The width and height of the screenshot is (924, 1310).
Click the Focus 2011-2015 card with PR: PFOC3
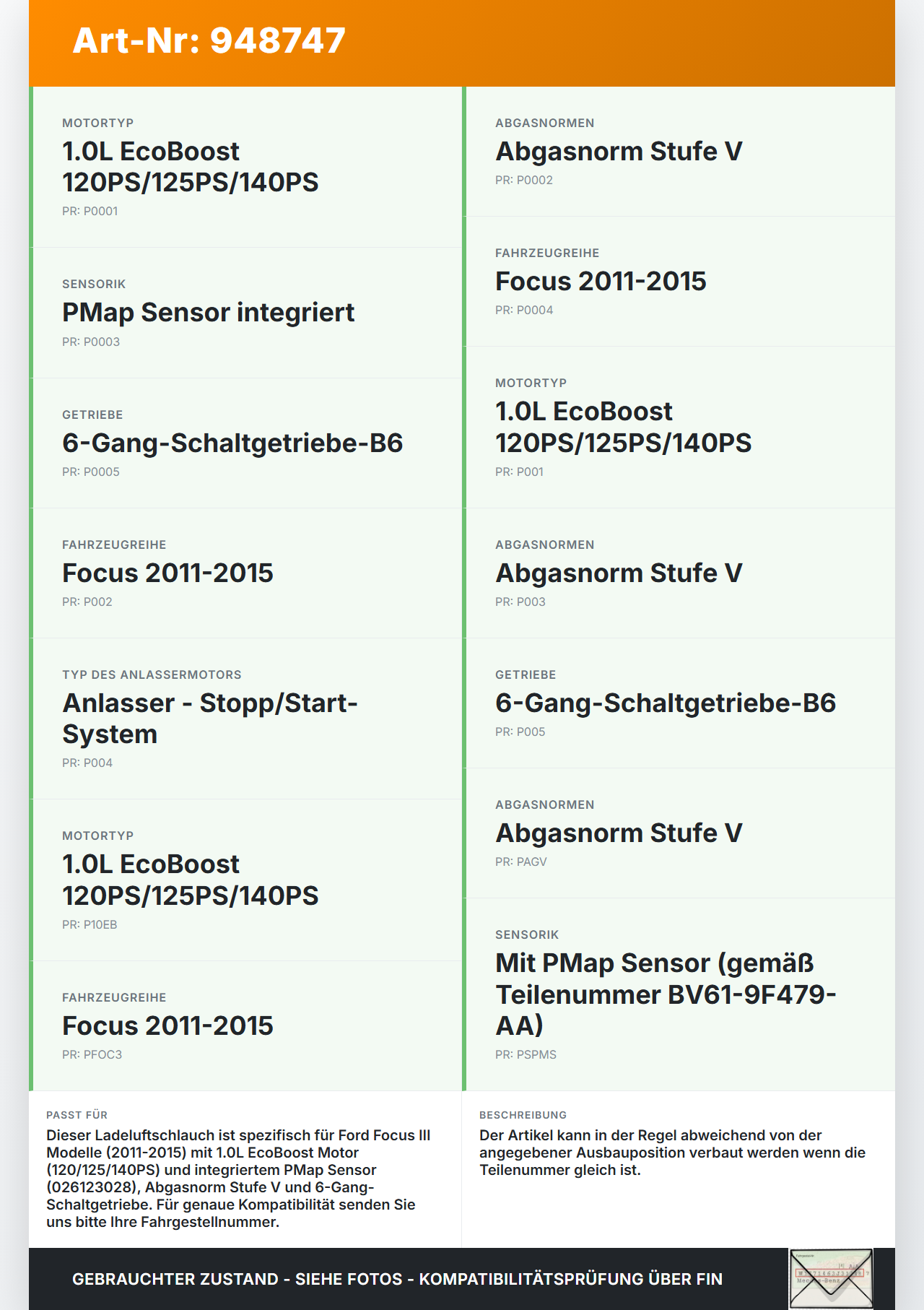click(x=245, y=1026)
